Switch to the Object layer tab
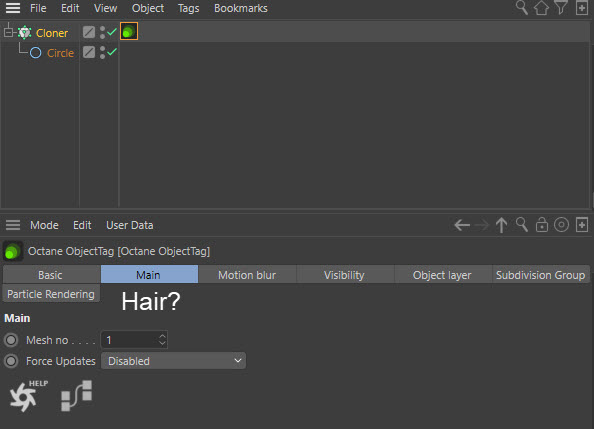Viewport: 594px width, 429px height. tap(443, 274)
